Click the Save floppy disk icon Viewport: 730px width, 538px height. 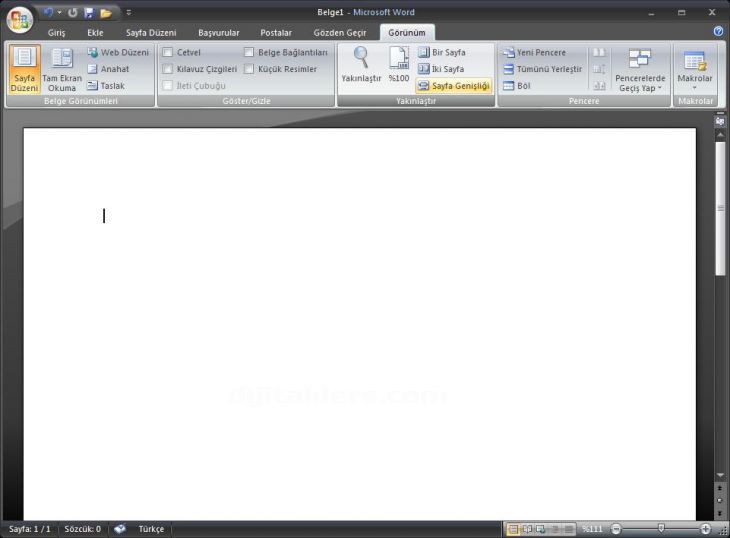click(x=89, y=13)
